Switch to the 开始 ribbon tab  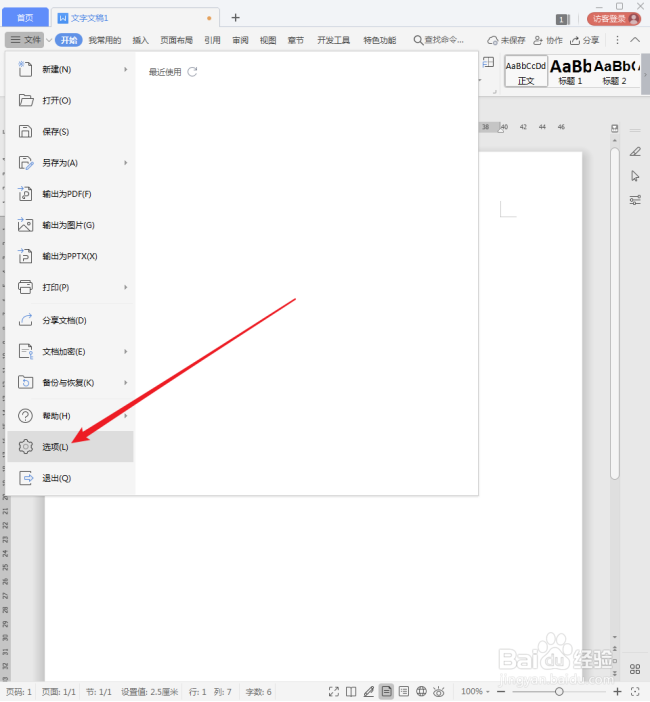coord(69,40)
